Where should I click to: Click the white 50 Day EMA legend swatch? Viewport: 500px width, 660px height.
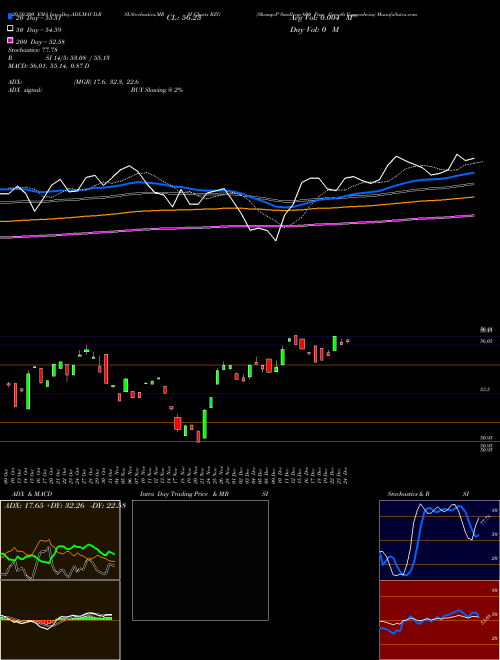(x=10, y=28)
